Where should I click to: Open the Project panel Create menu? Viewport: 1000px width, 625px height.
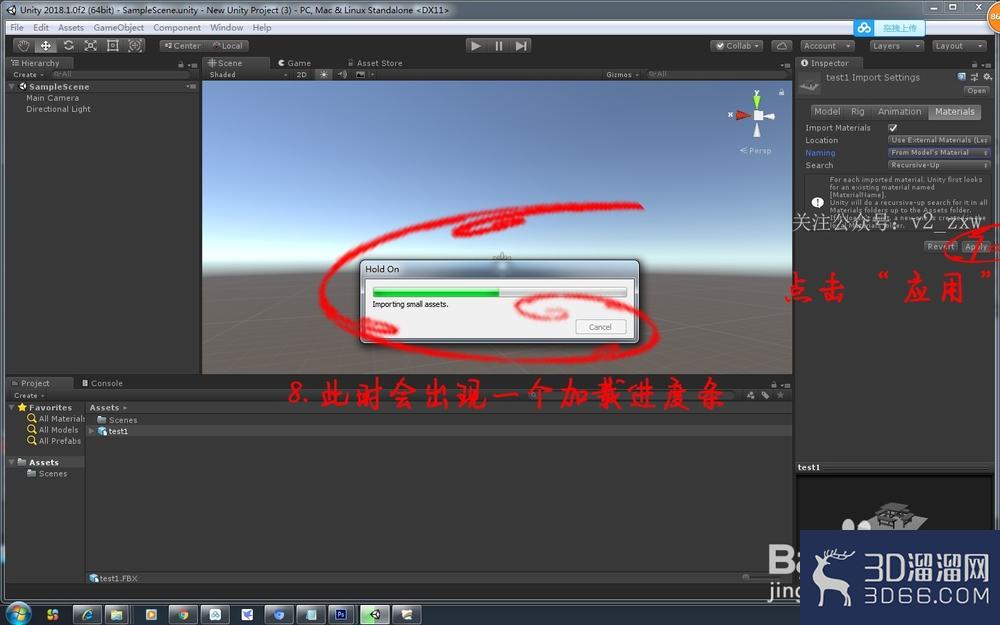coord(29,395)
